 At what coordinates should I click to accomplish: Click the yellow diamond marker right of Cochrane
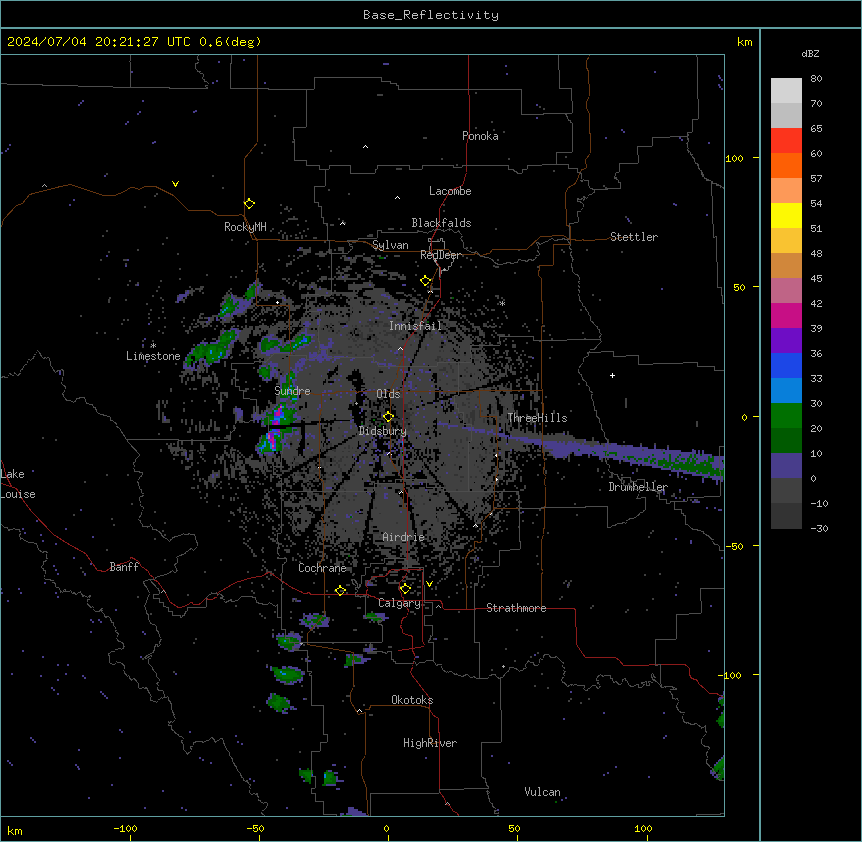pyautogui.click(x=340, y=590)
